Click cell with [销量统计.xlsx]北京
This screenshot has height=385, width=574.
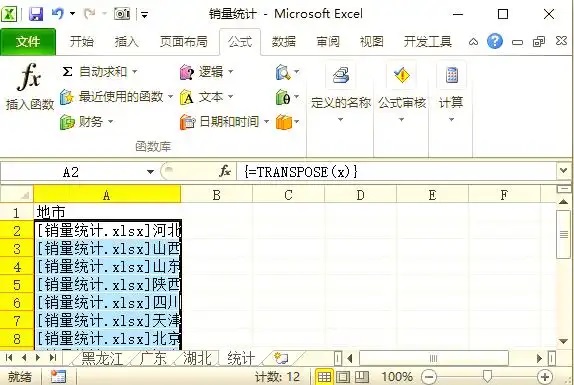108,339
